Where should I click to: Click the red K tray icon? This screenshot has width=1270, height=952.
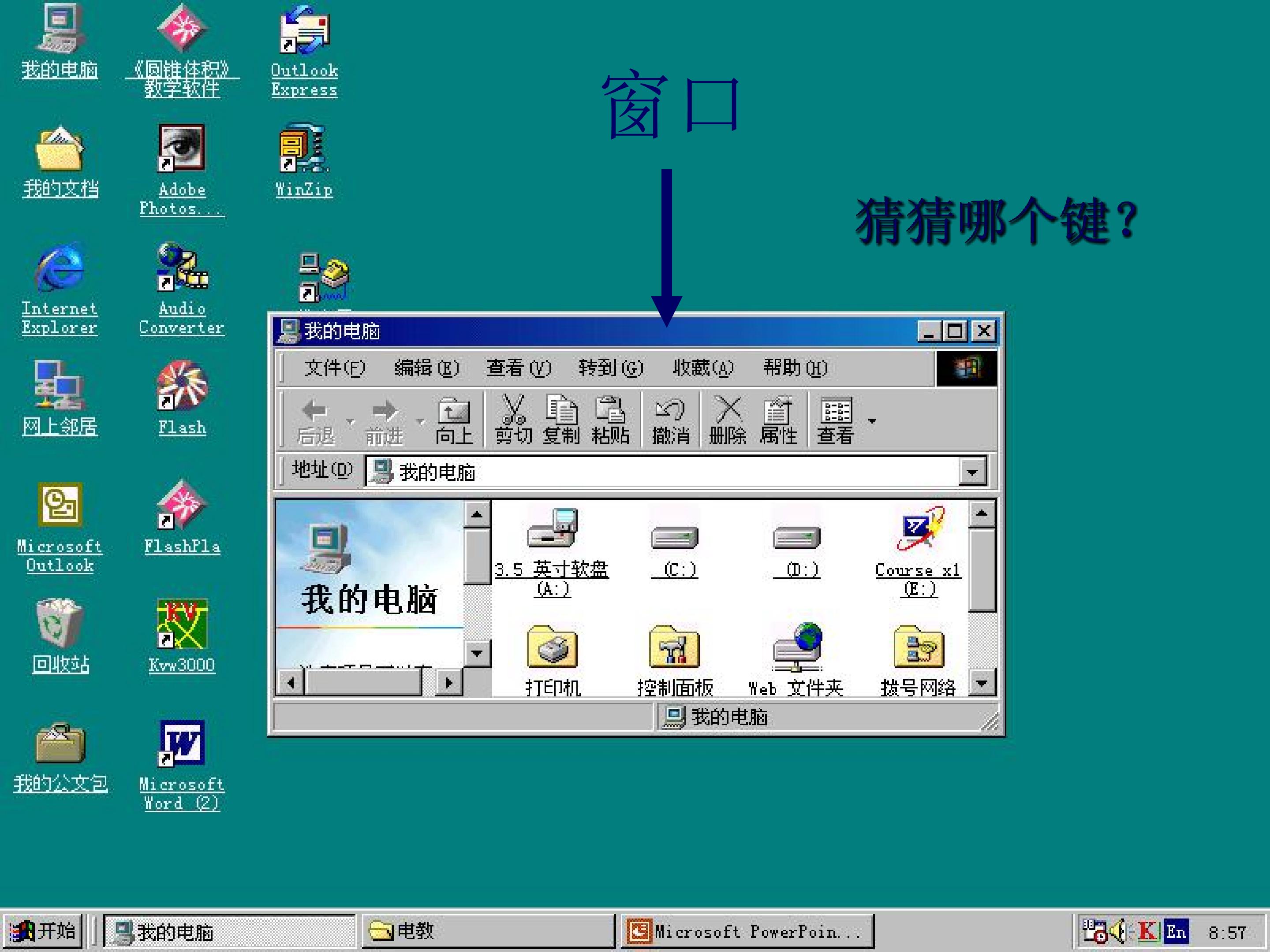[x=1147, y=931]
